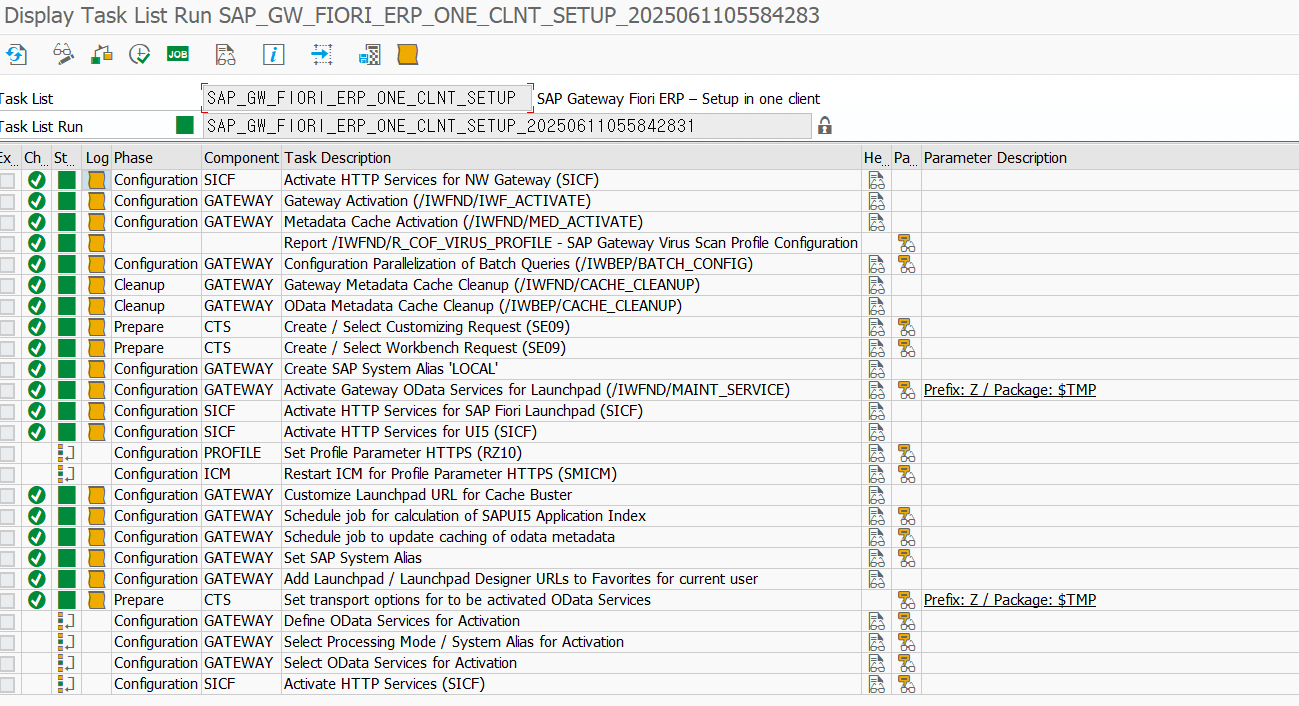Tick execute checkbox for Set Profile Parameter HTTPS
Screen dimensions: 1299x706
8,453
